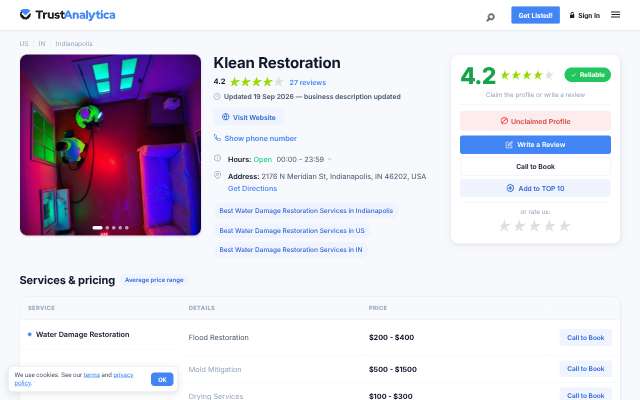The height and width of the screenshot is (400, 640).
Task: Open the Klean Restoration main photo
Action: click(110, 145)
